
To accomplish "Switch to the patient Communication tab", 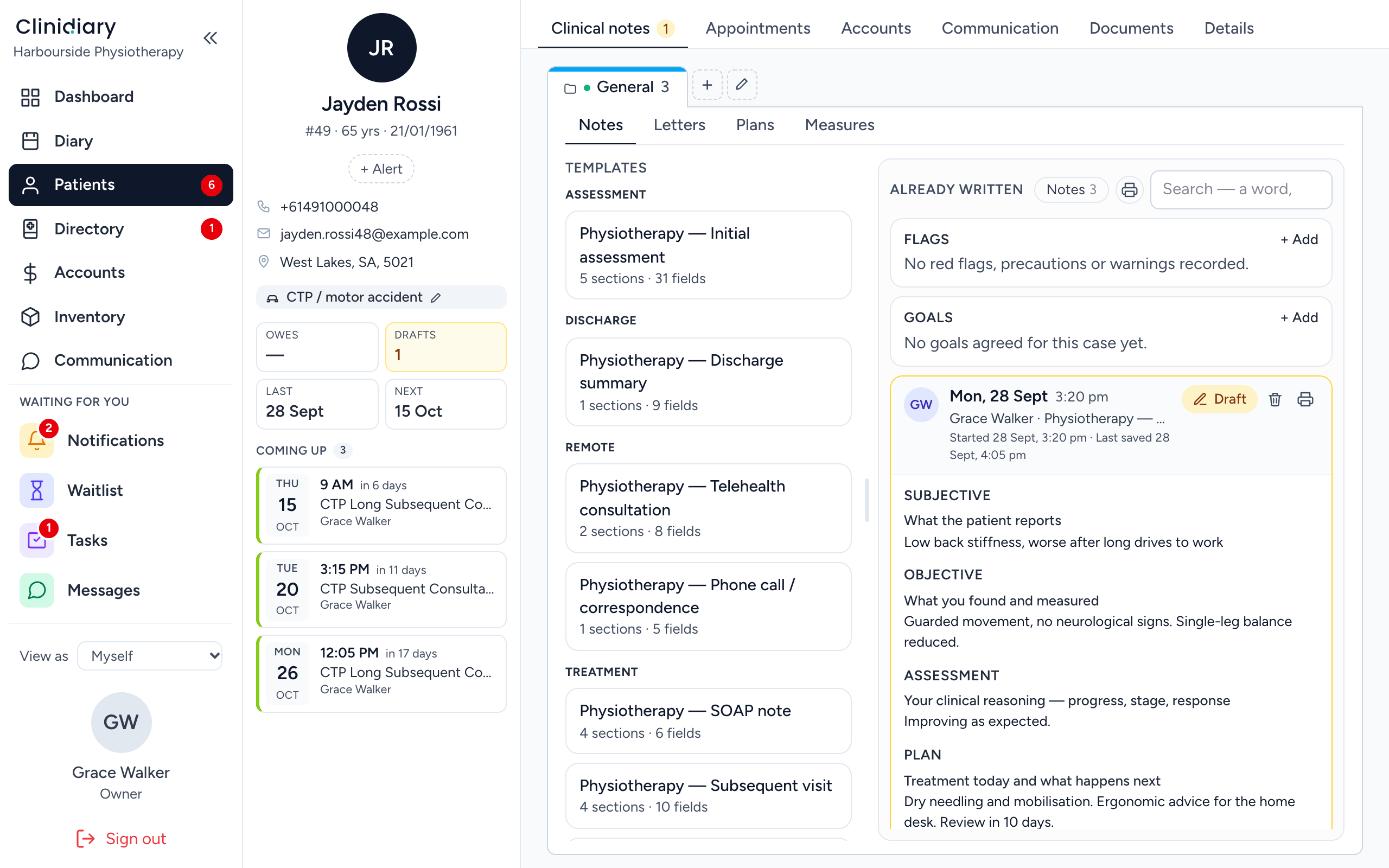I will pyautogui.click(x=1000, y=28).
